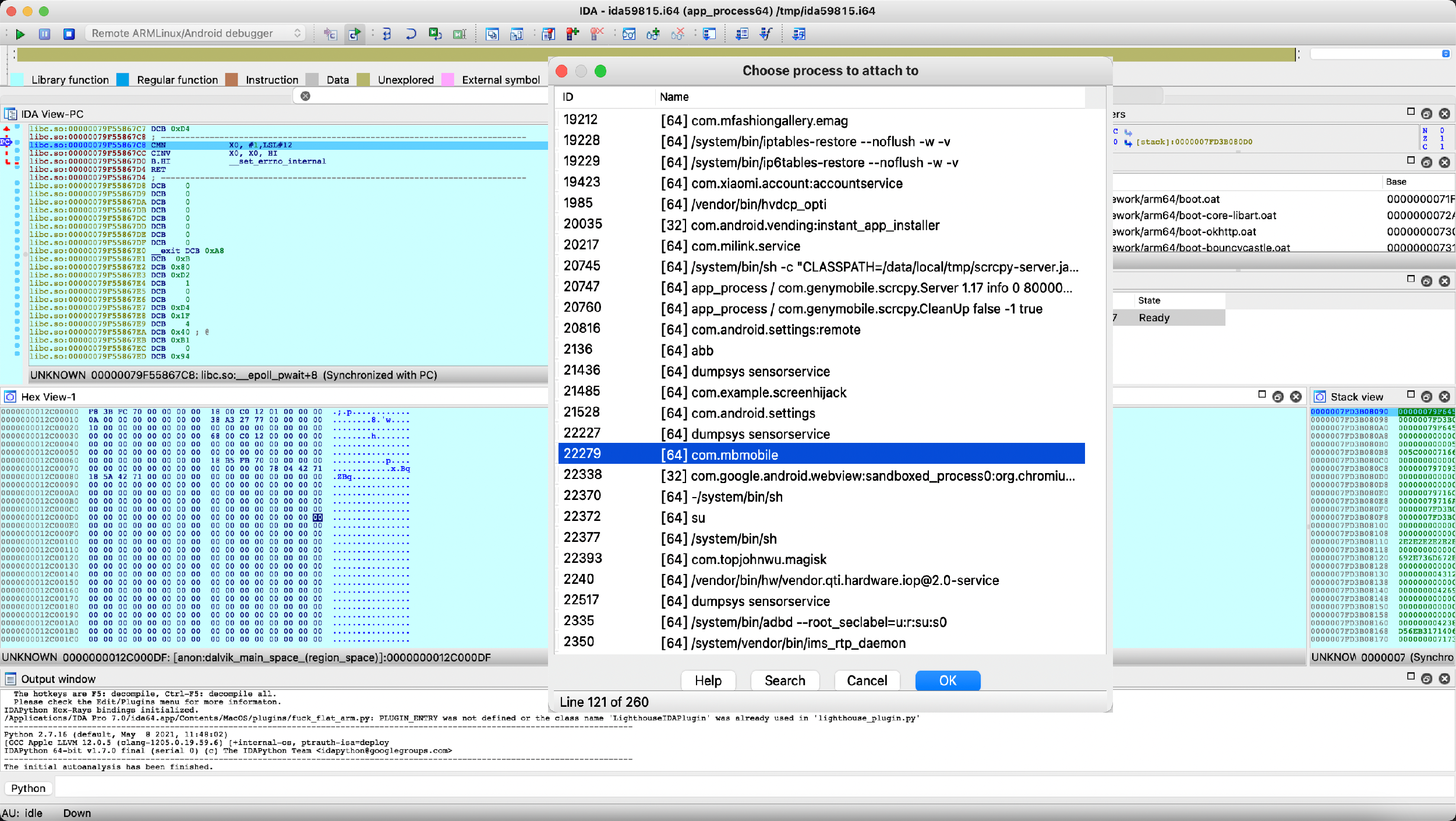Click the Pause process toolbar icon
The image size is (1456, 821).
tap(44, 34)
